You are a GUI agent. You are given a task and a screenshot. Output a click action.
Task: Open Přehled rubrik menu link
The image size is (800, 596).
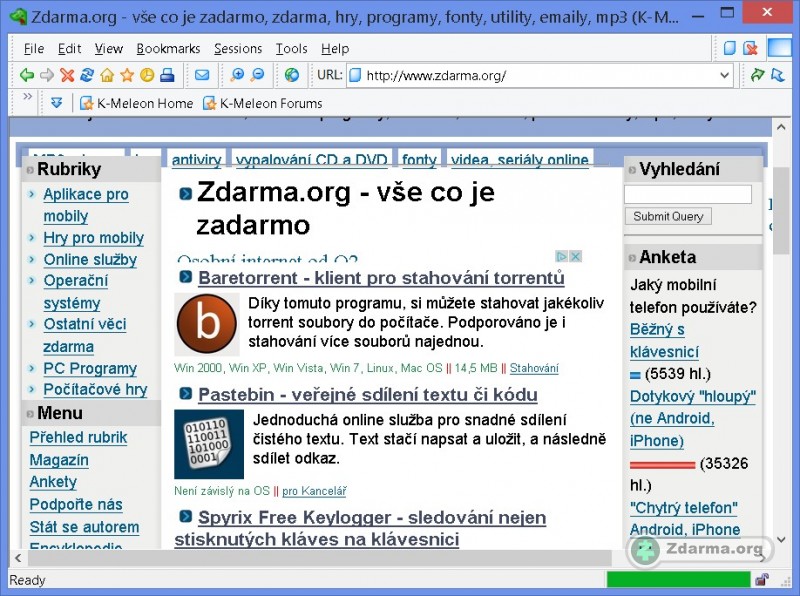click(x=78, y=437)
